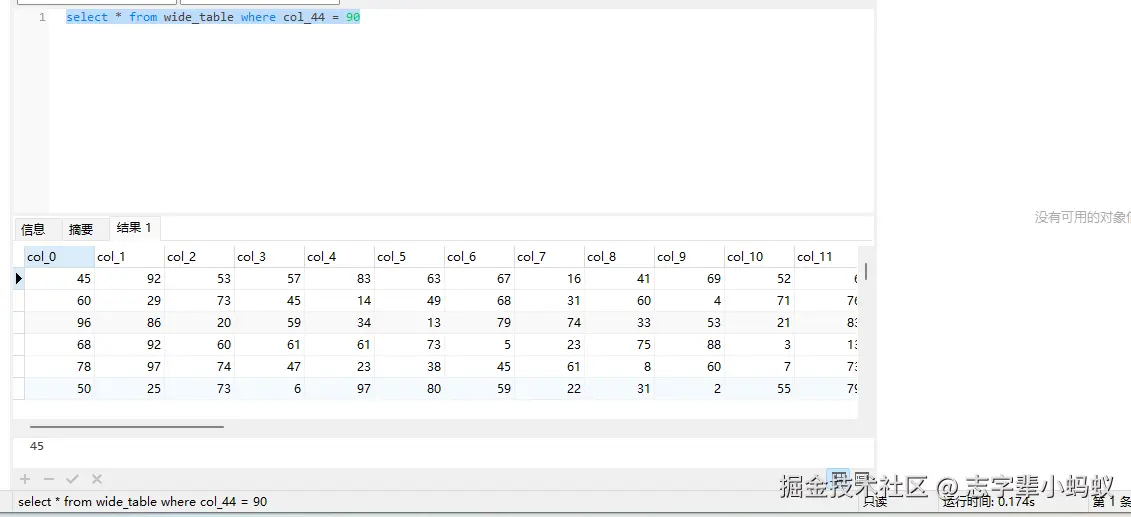1131x517 pixels.
Task: Click the 运行时间: 0.174s status entry
Action: tap(988, 502)
